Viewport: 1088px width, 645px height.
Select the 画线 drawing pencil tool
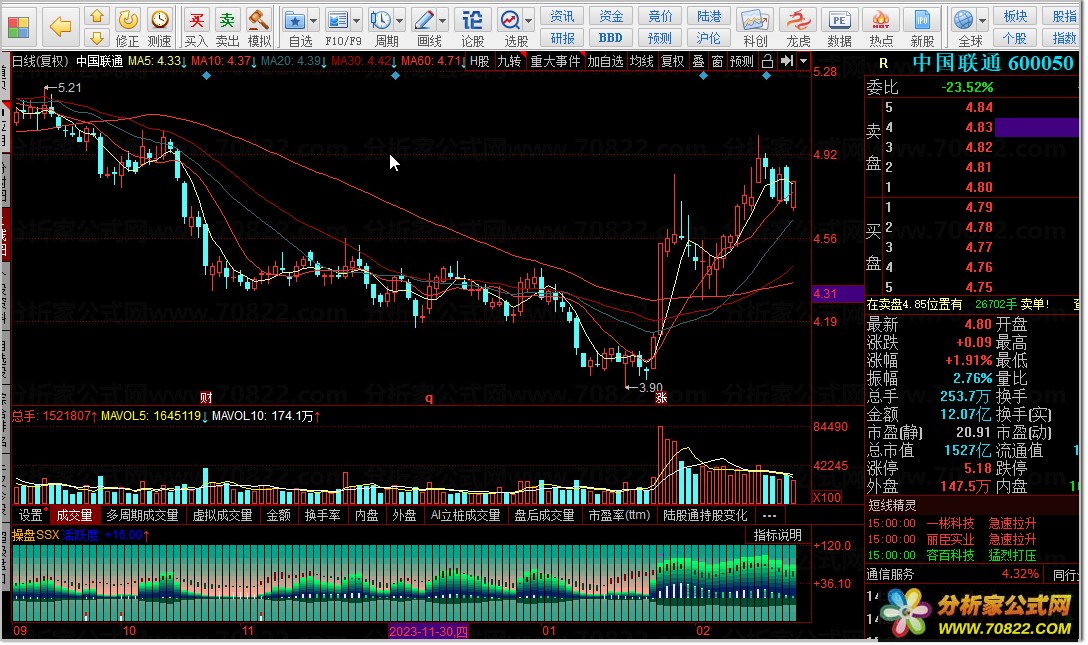point(423,20)
